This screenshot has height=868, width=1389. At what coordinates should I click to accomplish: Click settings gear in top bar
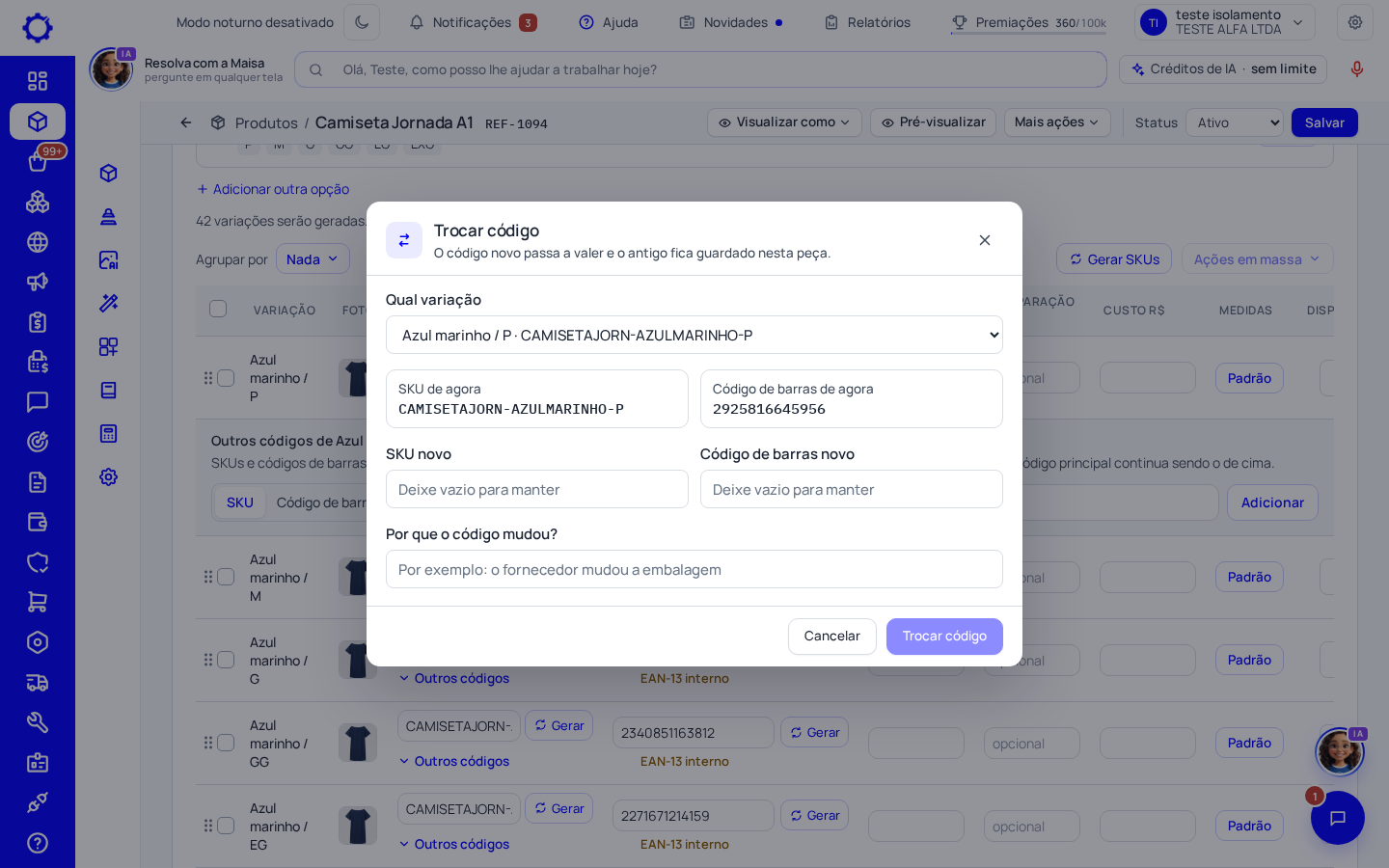(1355, 22)
